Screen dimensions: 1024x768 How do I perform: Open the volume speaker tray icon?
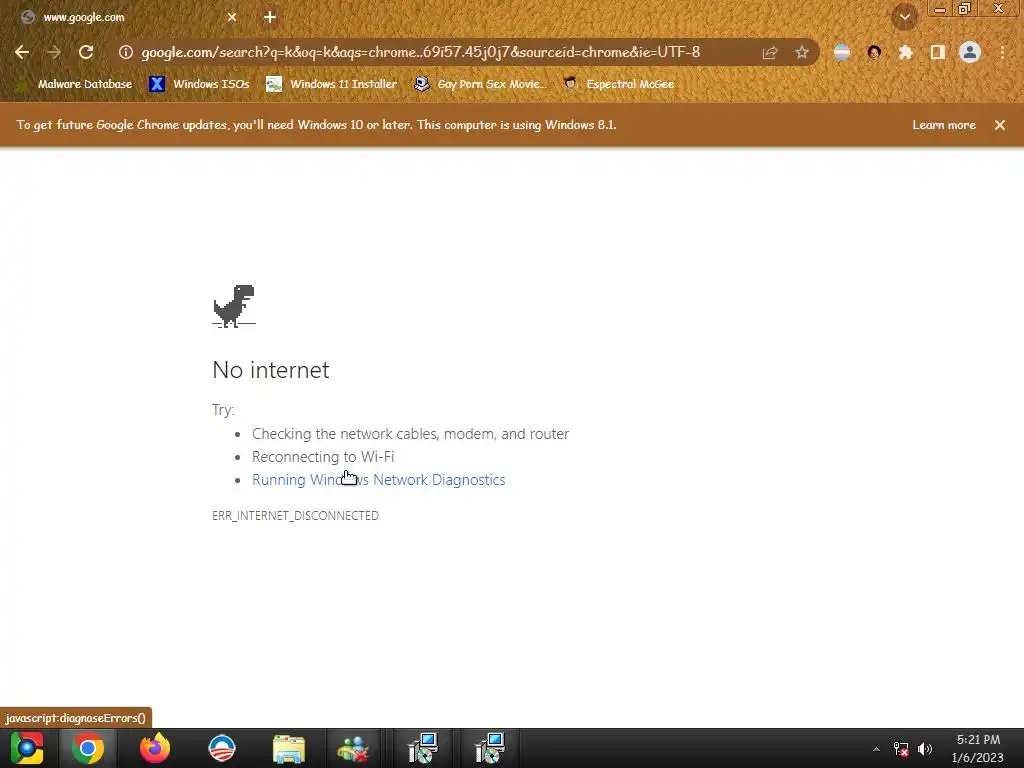pos(925,749)
